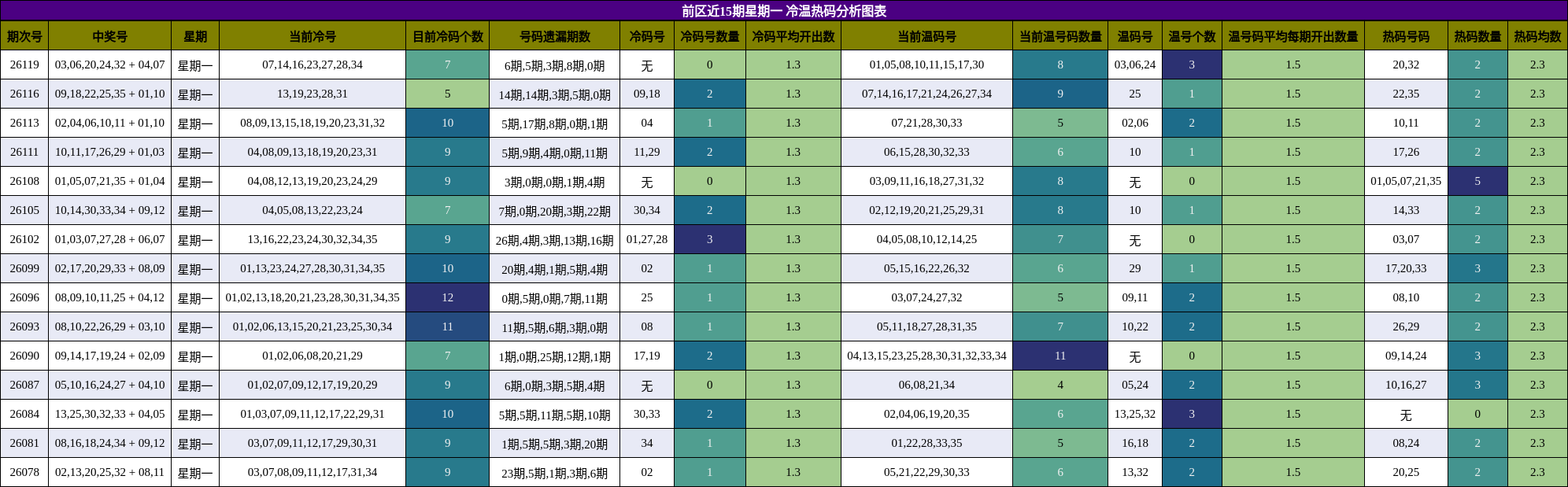This screenshot has width=1568, height=487.
Task: Select hot numbers 17,20,33 in row 26099
Action: 1406,268
